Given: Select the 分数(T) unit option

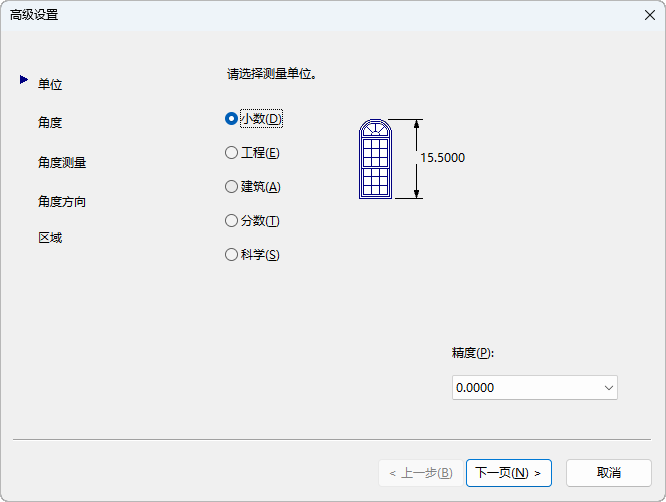Looking at the screenshot, I should click(x=232, y=220).
